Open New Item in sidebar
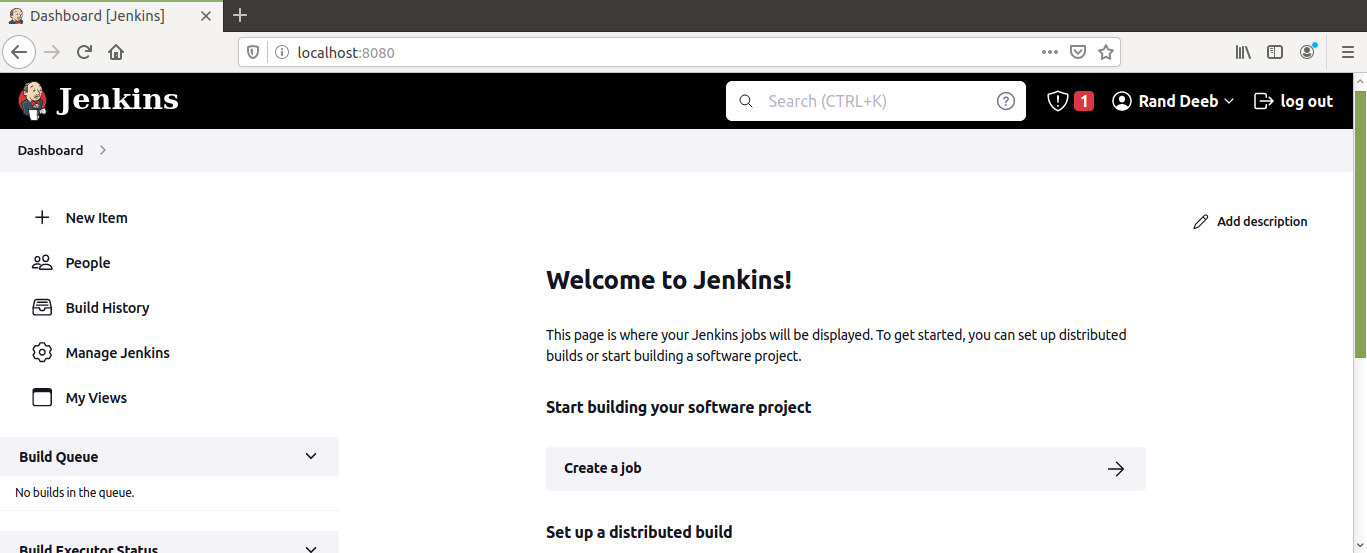The height and width of the screenshot is (553, 1367). click(96, 217)
